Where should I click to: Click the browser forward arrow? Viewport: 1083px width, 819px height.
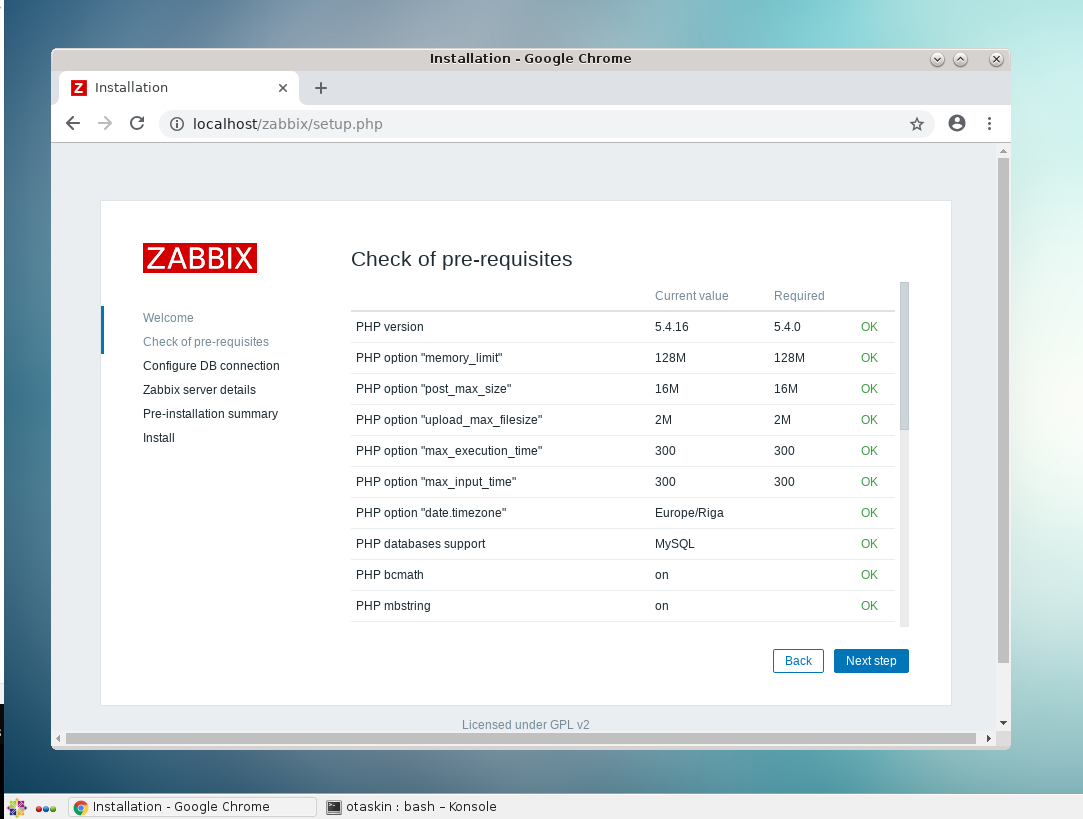(105, 124)
